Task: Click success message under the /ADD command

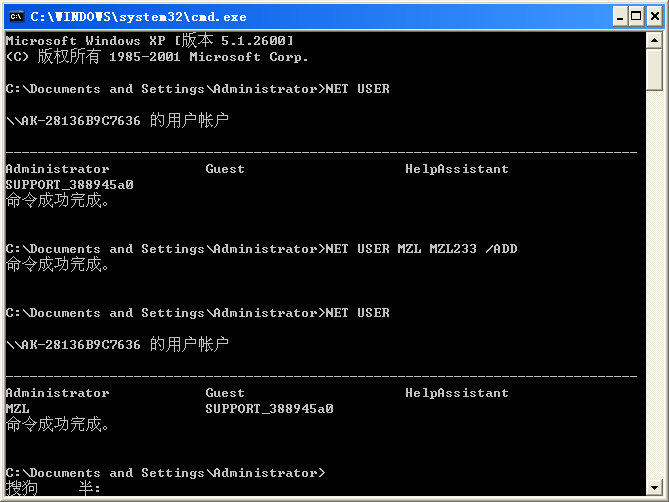Action: coord(57,265)
